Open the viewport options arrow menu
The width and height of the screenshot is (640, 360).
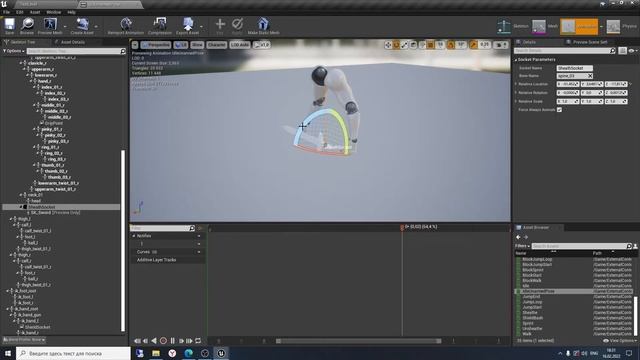pyautogui.click(x=135, y=45)
